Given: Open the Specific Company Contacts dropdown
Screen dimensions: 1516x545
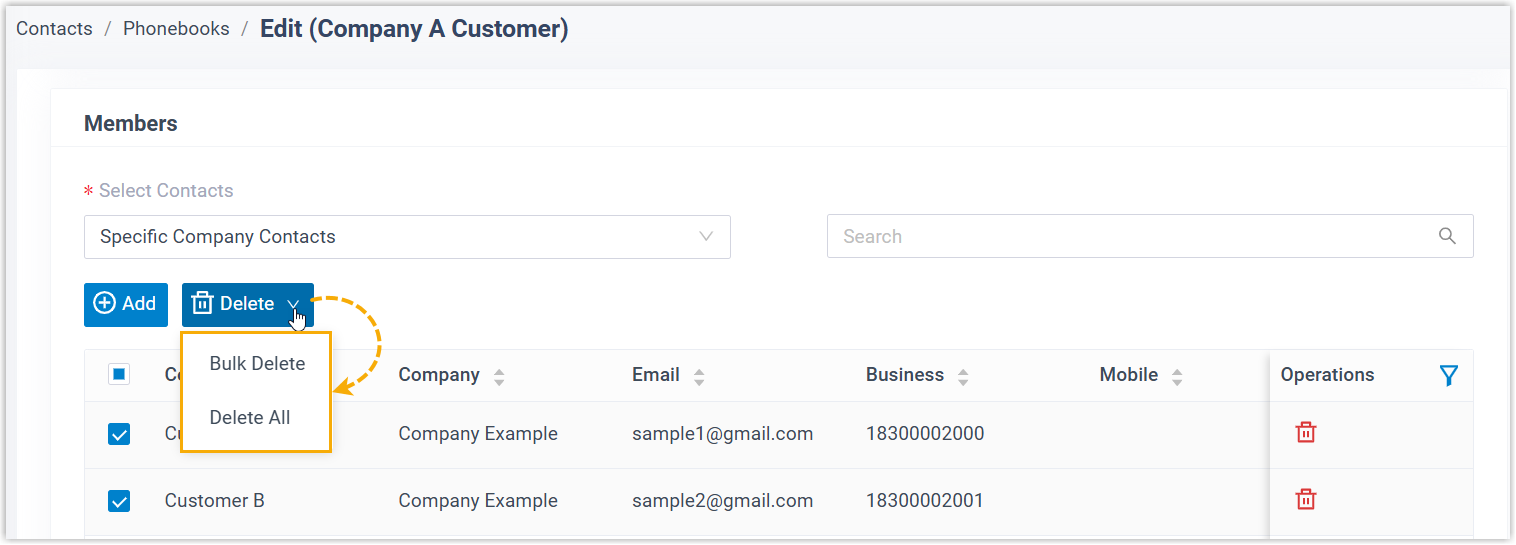Looking at the screenshot, I should pos(407,237).
